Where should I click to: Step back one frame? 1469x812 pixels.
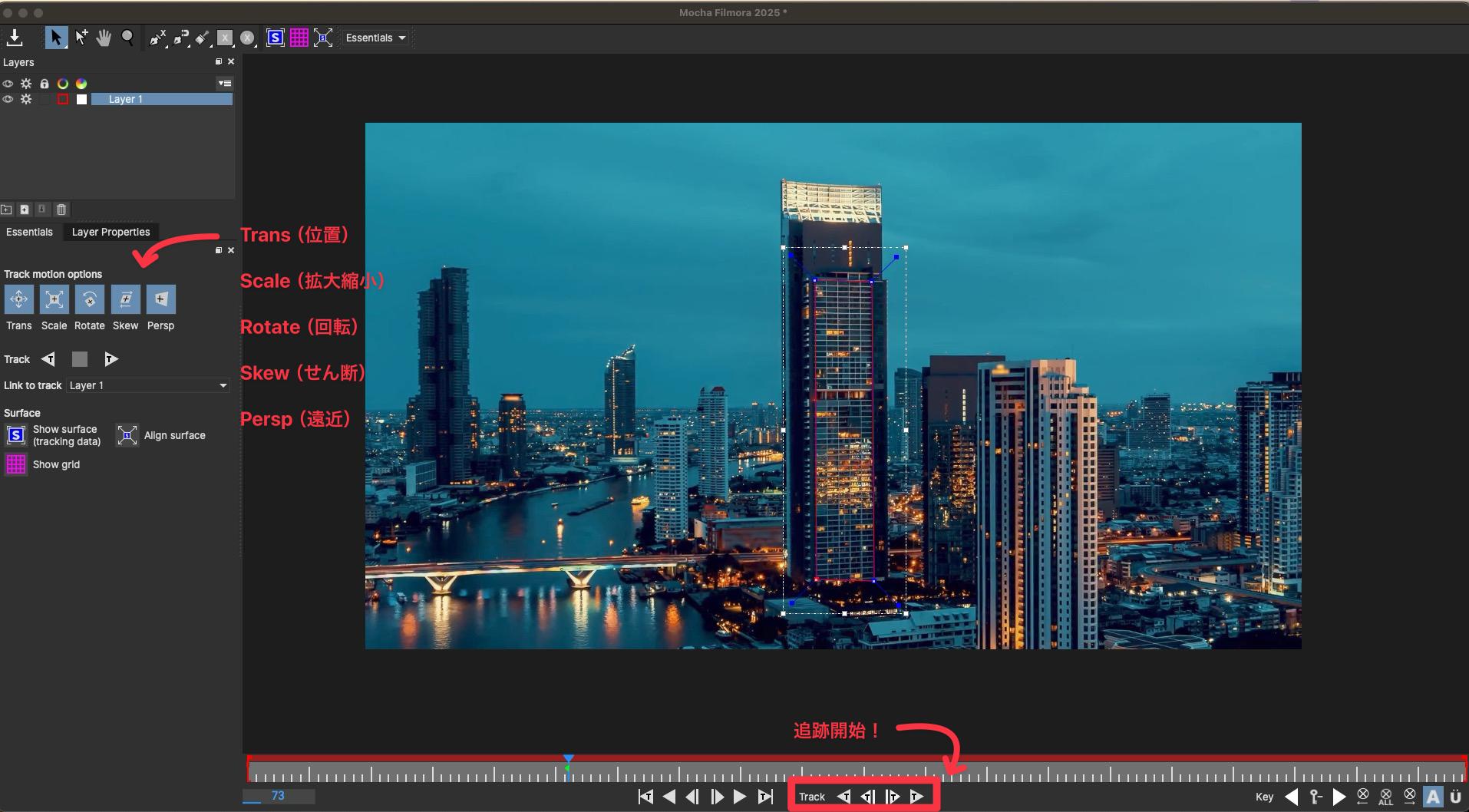tap(692, 797)
